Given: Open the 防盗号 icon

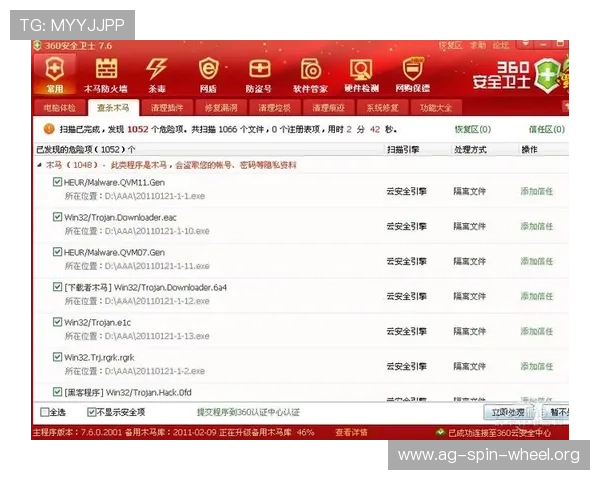Looking at the screenshot, I should [x=259, y=75].
